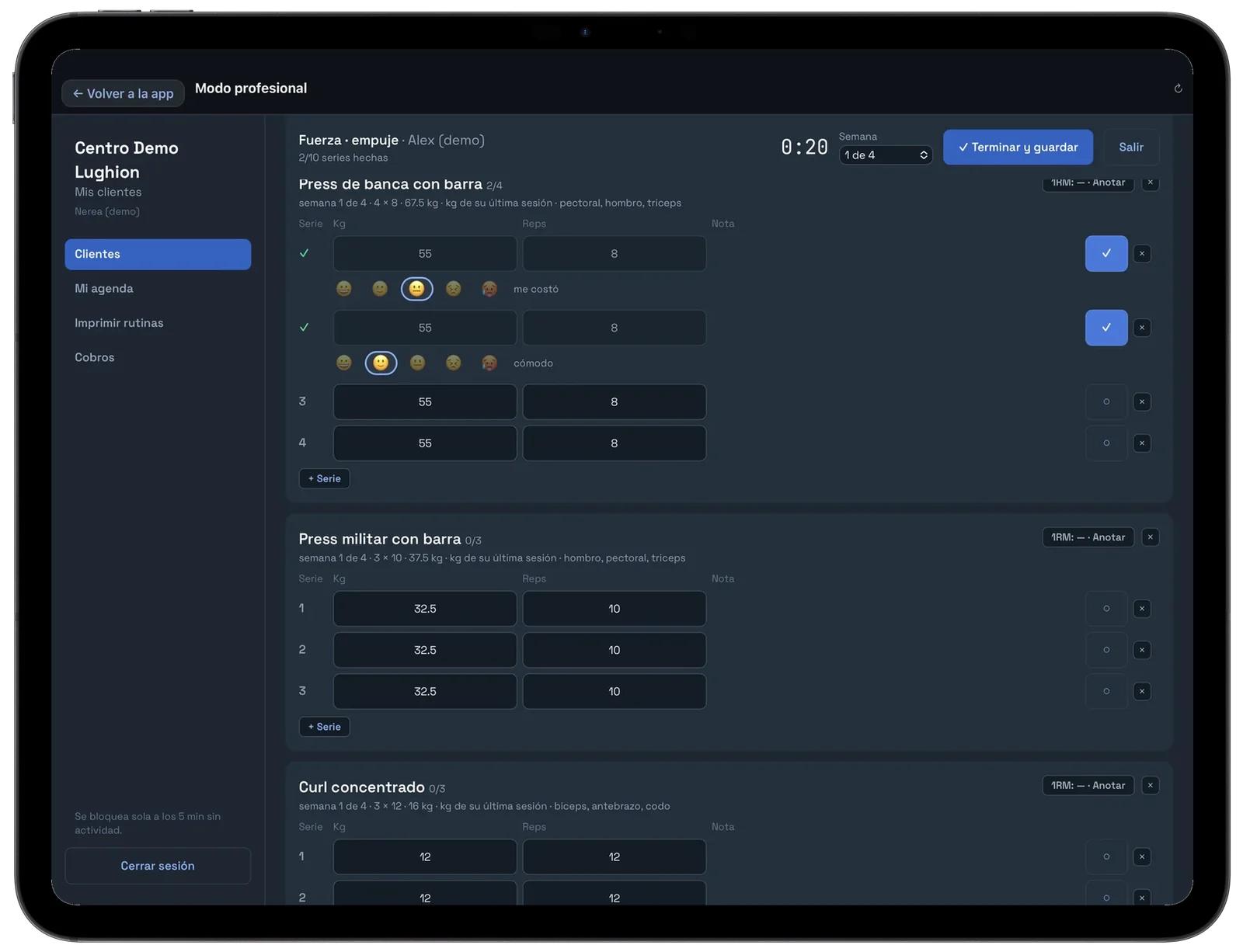This screenshot has width=1243, height=952.
Task: Add a set to Press militar with + Serie
Action: 324,727
